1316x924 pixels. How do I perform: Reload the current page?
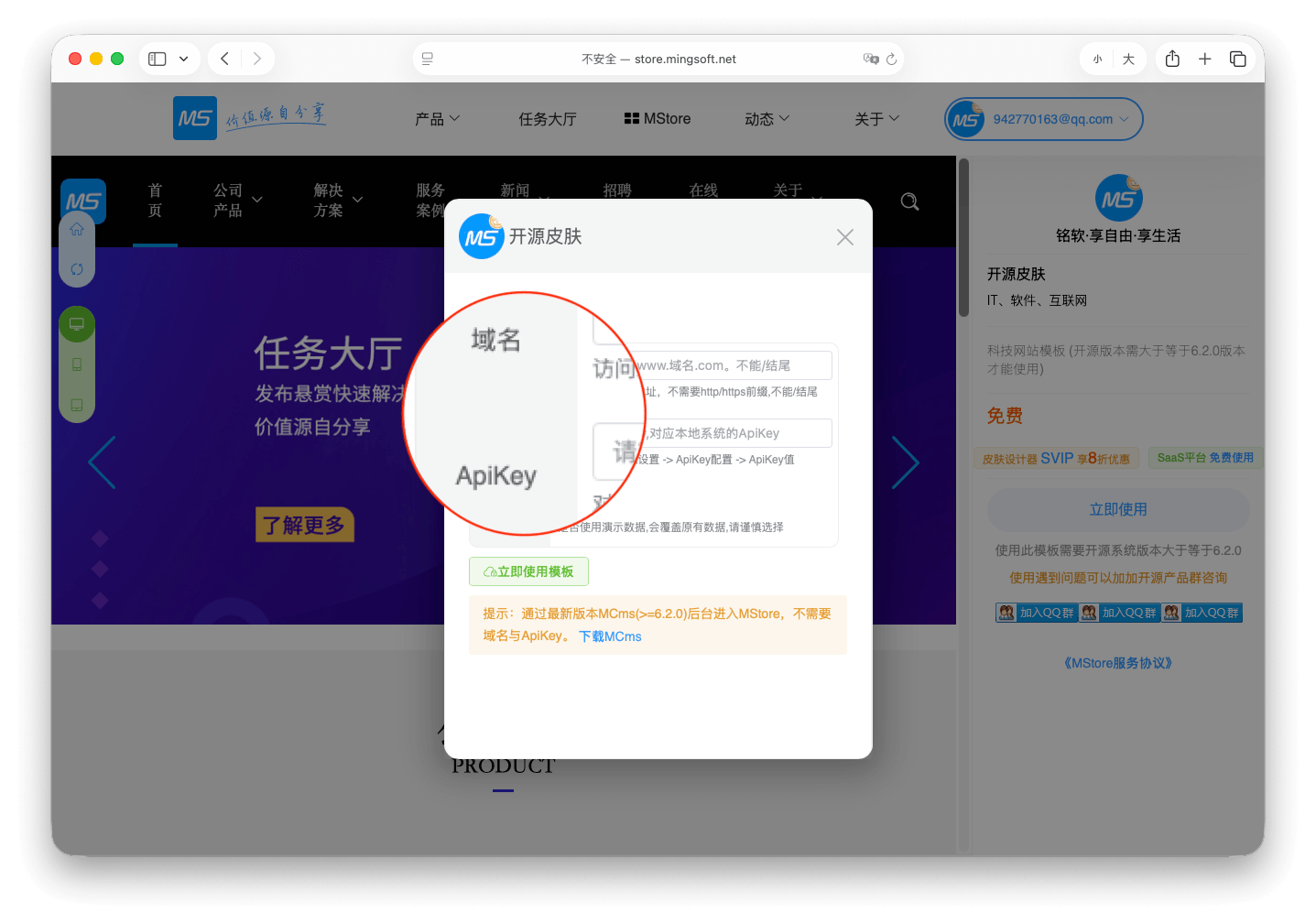[x=891, y=59]
